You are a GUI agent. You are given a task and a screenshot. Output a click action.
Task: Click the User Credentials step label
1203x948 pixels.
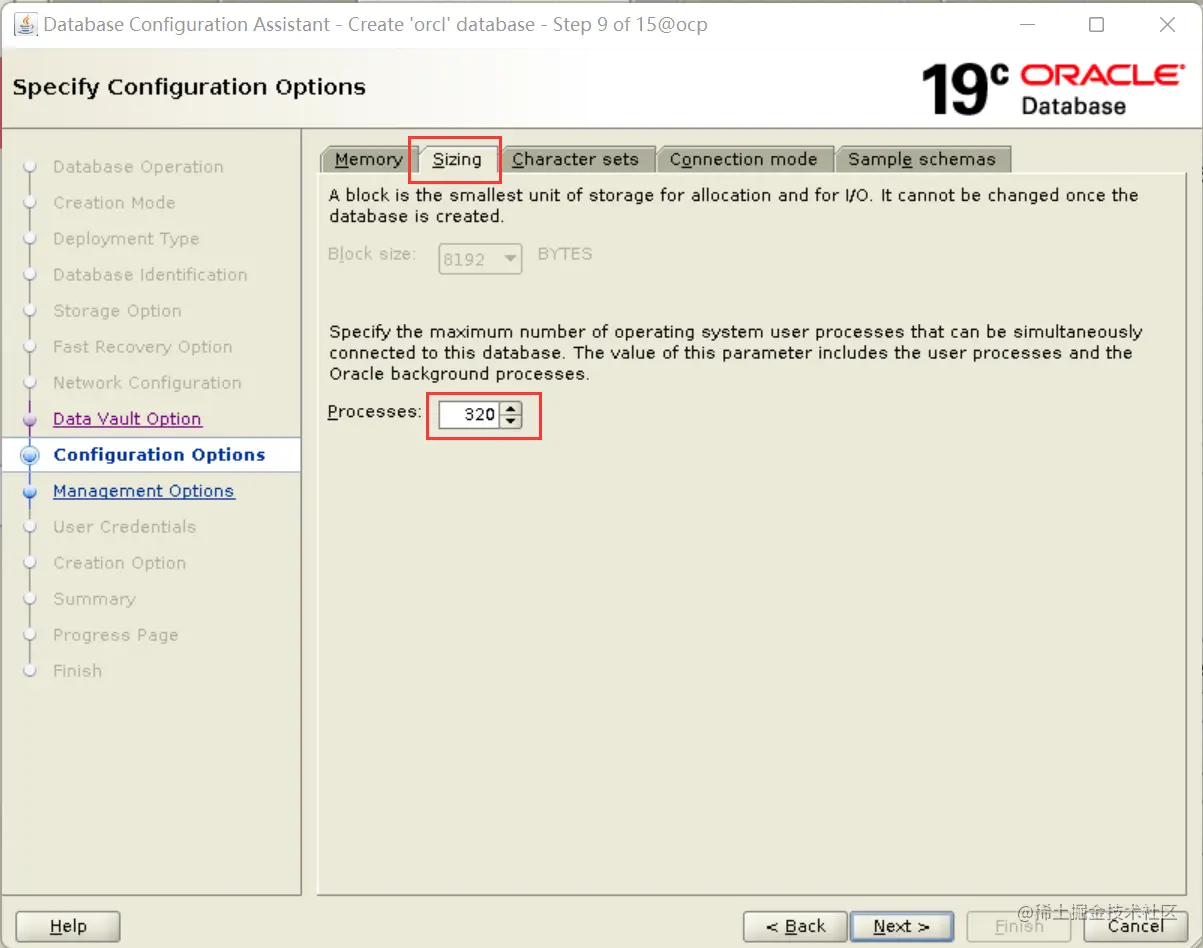pyautogui.click(x=124, y=527)
